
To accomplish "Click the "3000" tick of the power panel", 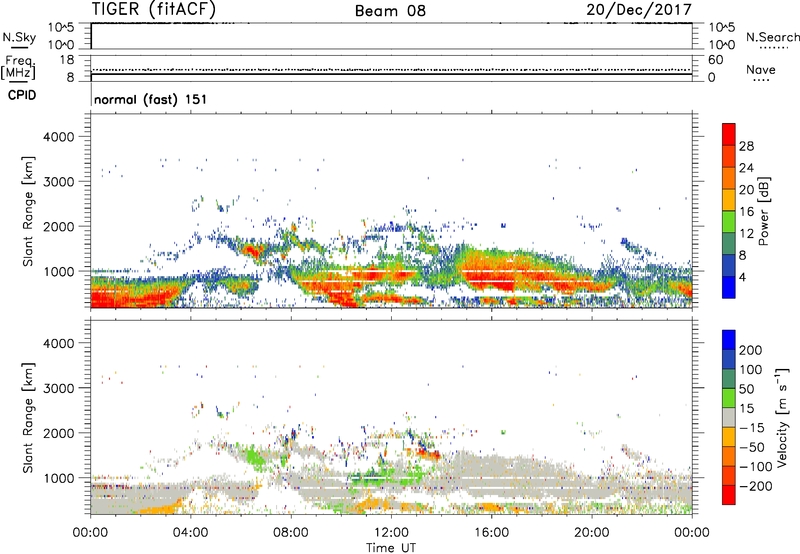I will (59, 182).
